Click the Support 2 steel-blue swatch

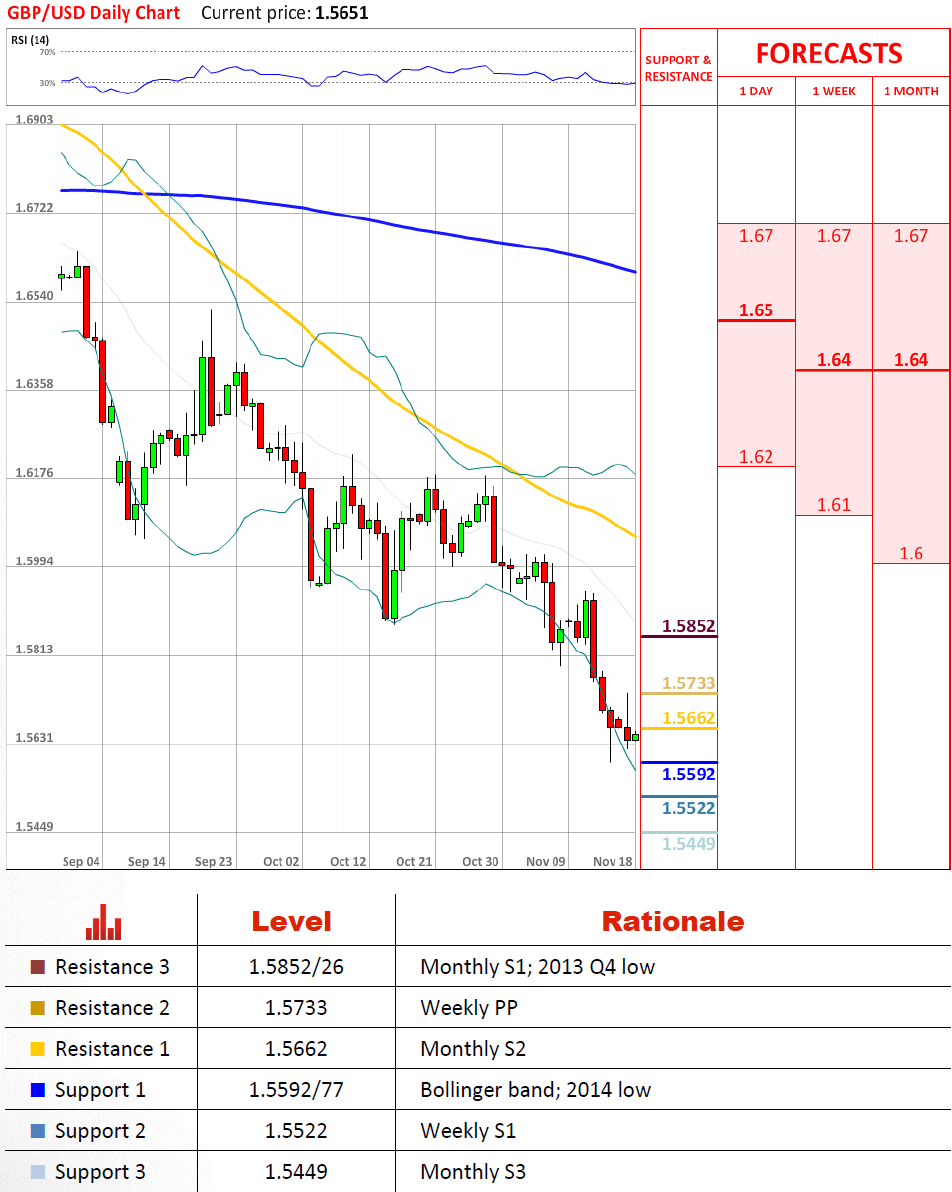pos(37,1131)
